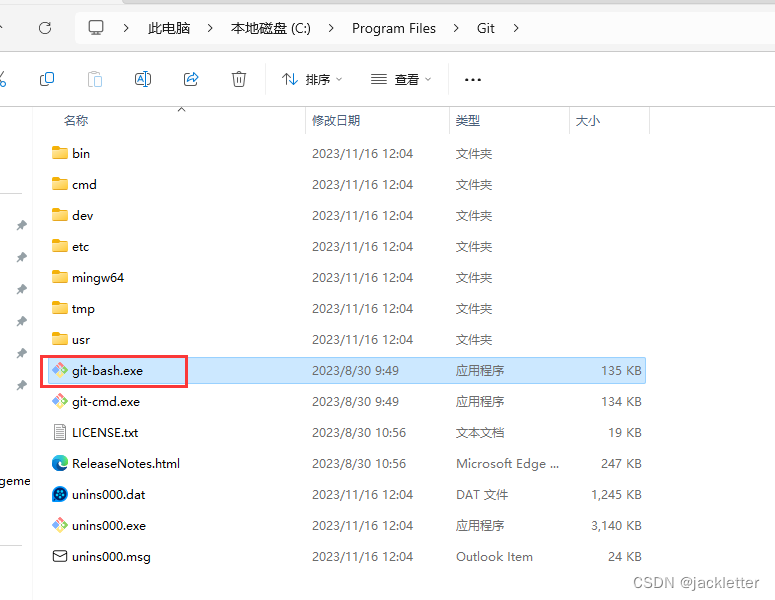This screenshot has width=775, height=600.
Task: Sort by the 大小 column header
Action: [588, 120]
